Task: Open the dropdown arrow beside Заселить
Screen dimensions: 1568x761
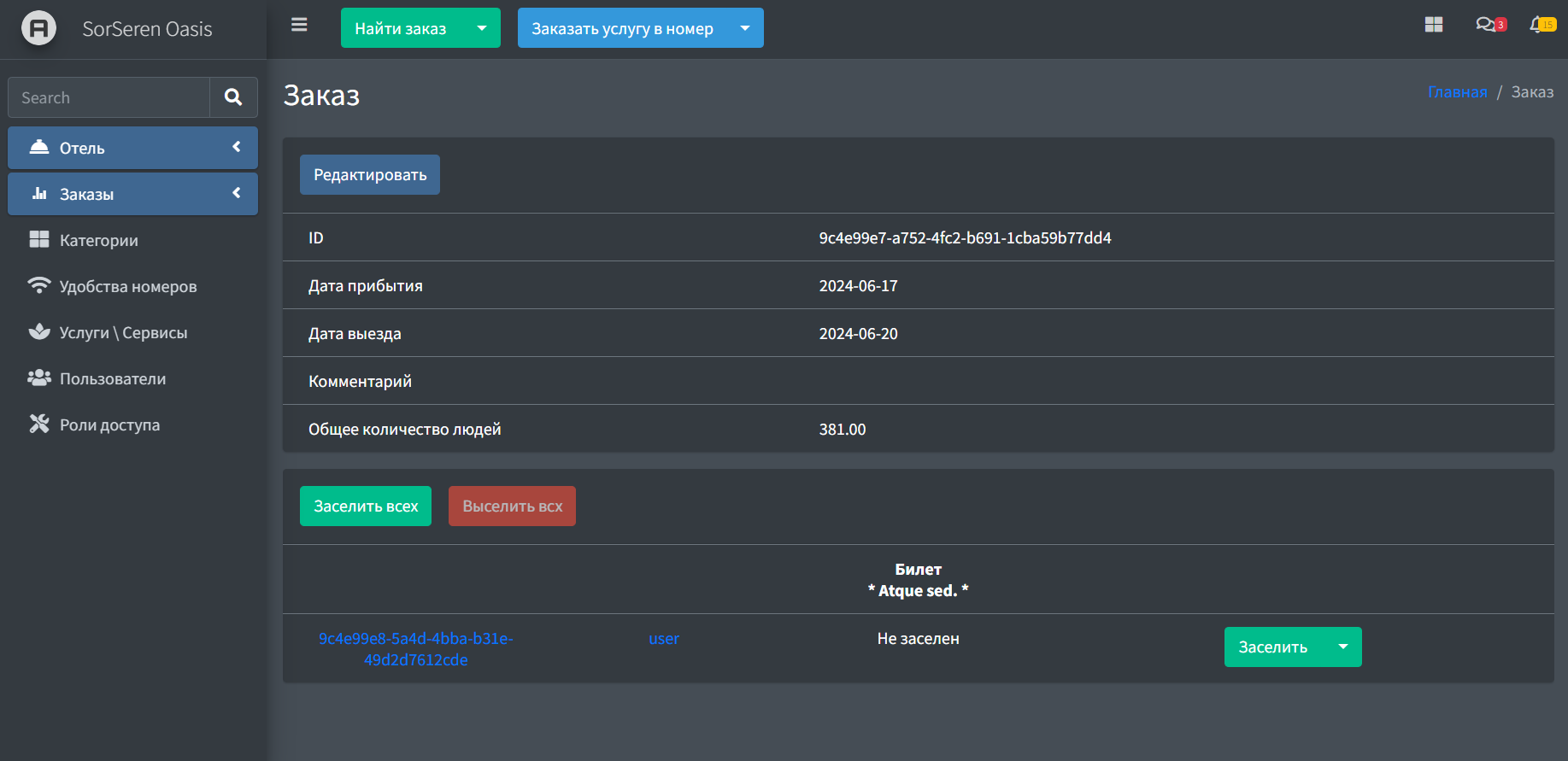Action: [x=1343, y=647]
